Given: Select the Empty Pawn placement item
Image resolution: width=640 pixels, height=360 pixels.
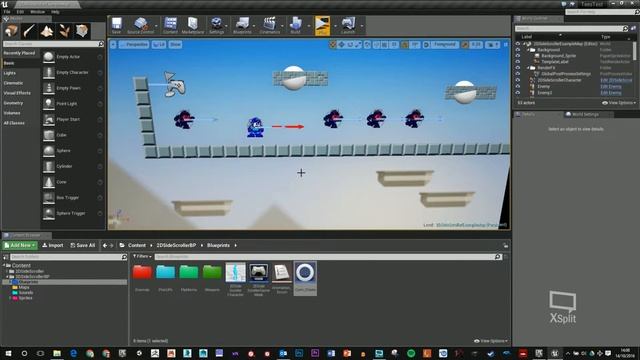Looking at the screenshot, I should tap(73, 88).
